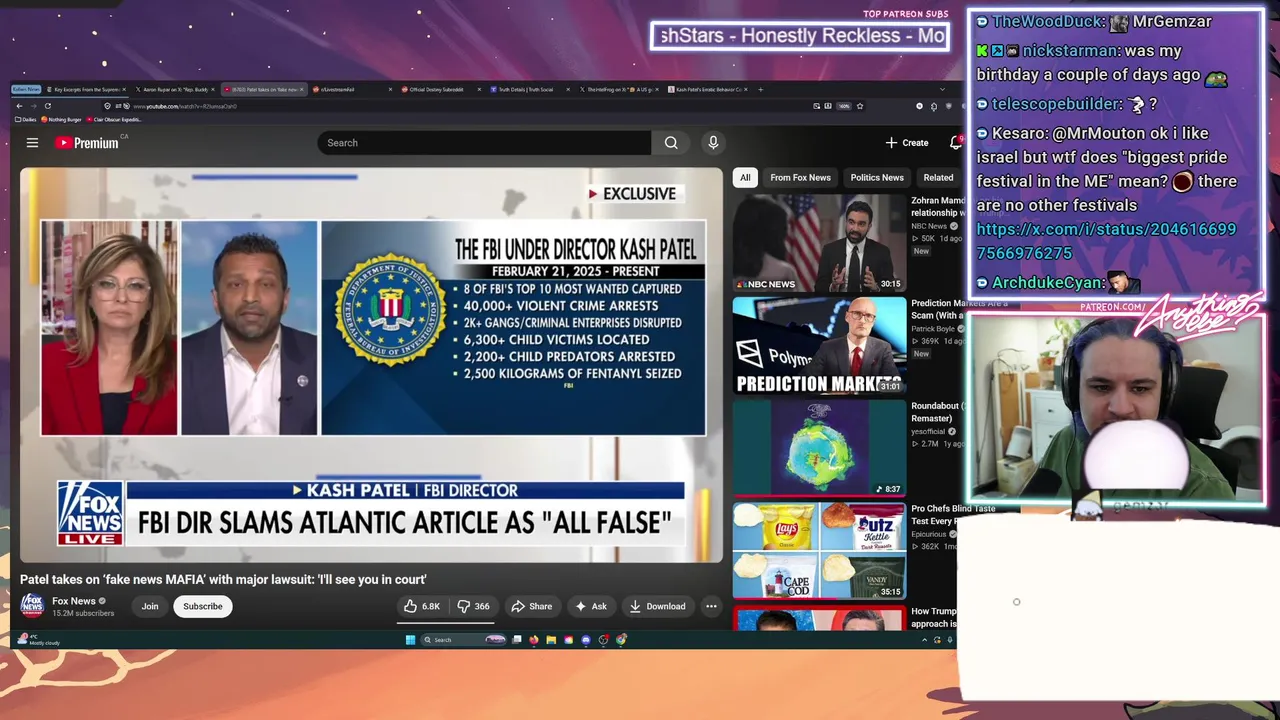
Task: Click browser back arrow
Action: [x=19, y=106]
